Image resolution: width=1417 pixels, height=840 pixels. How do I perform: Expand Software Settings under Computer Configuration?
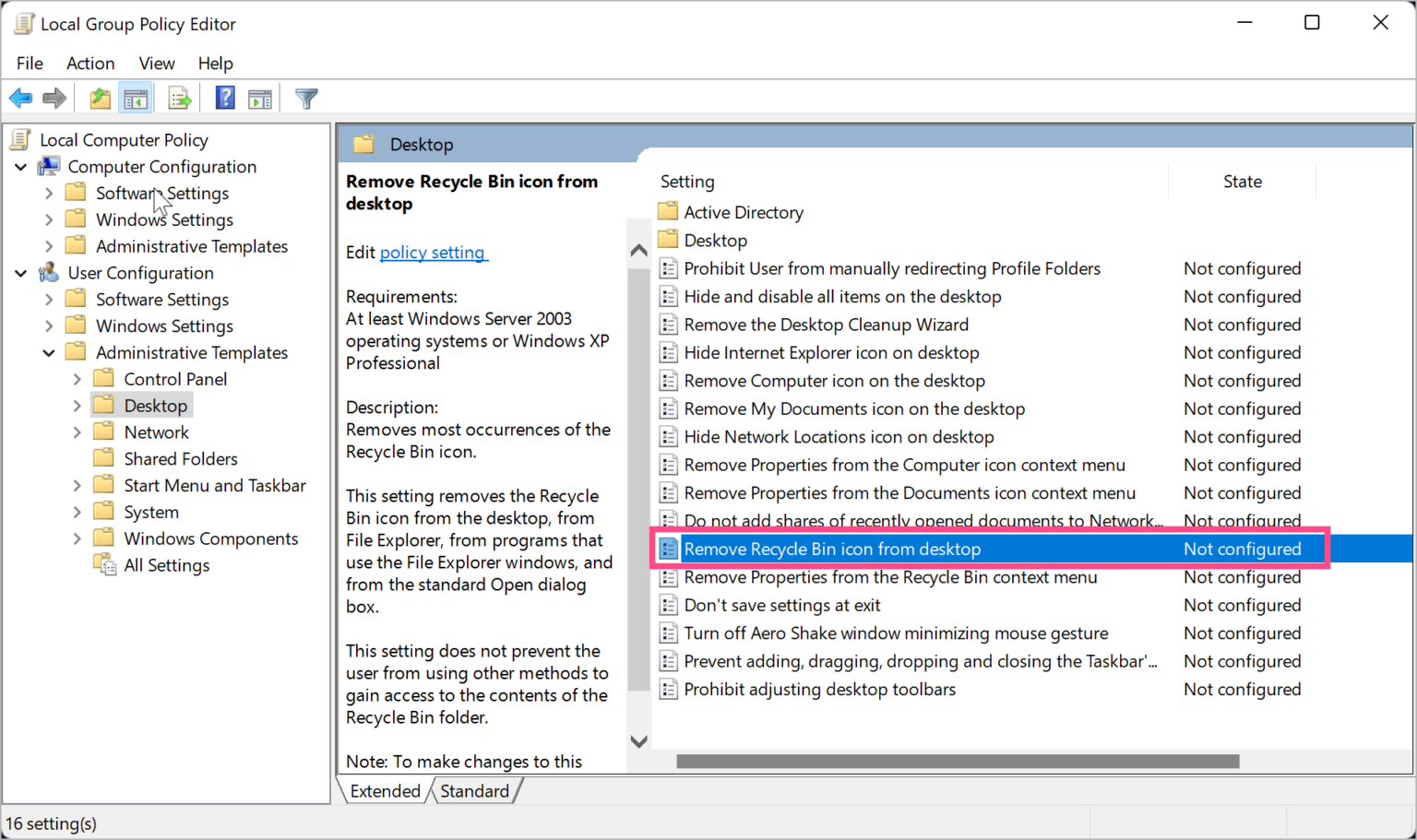point(49,194)
